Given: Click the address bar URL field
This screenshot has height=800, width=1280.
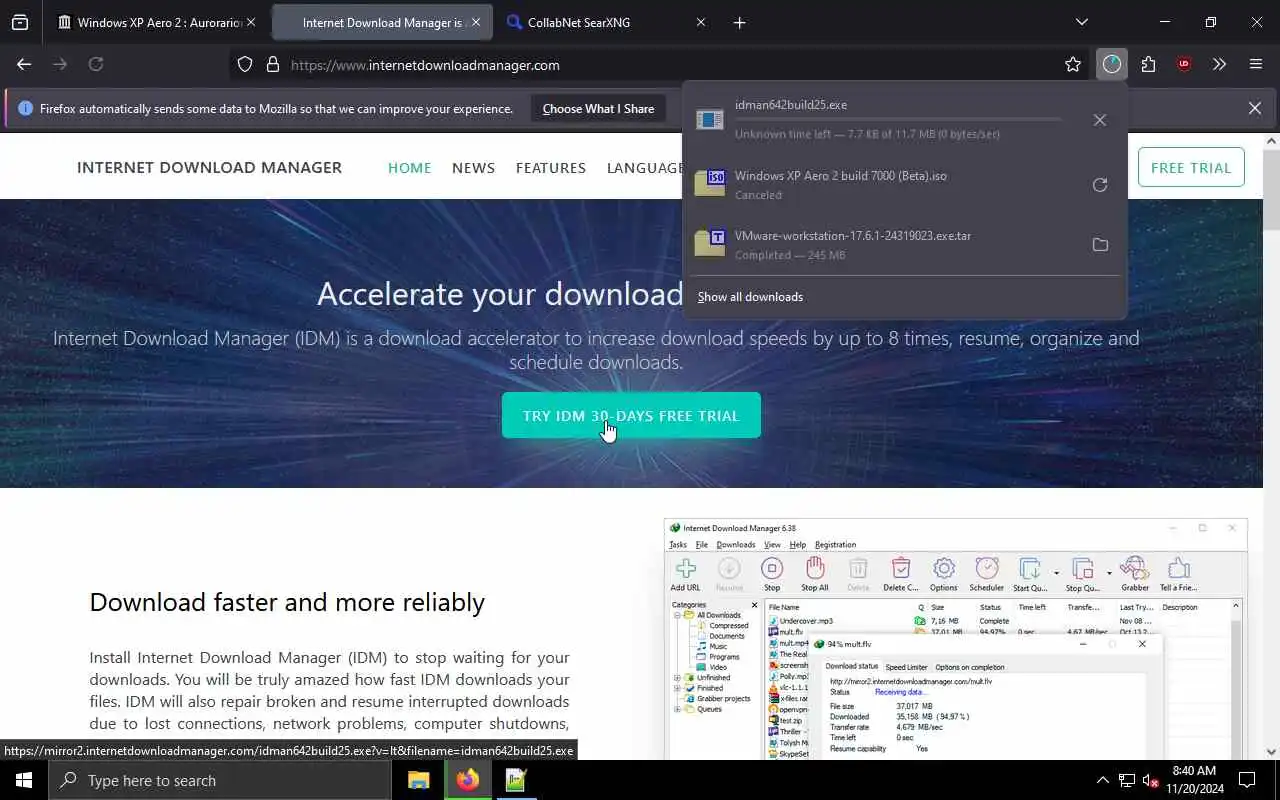Looking at the screenshot, I should 660,64.
